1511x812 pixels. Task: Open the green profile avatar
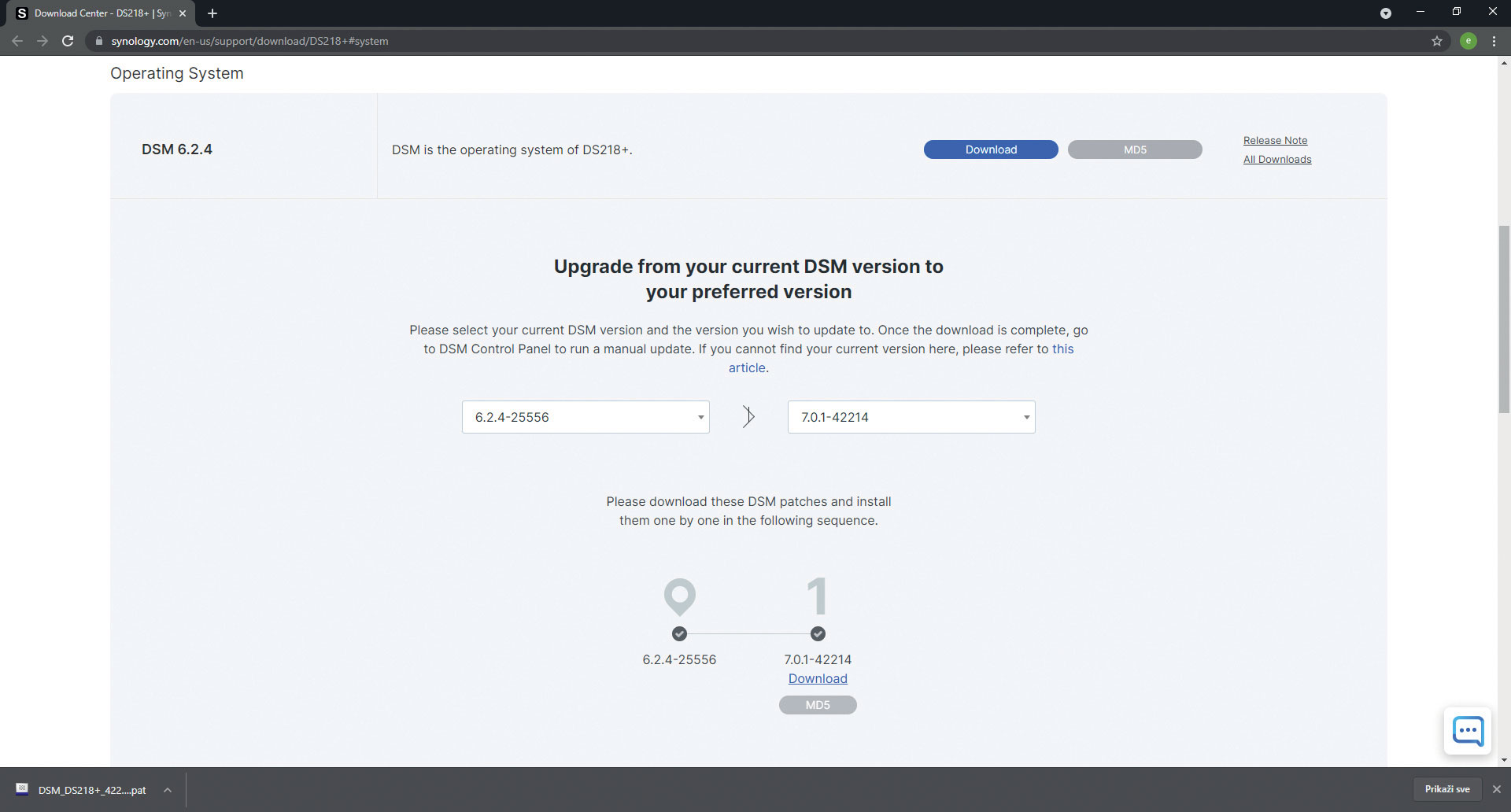click(1468, 41)
